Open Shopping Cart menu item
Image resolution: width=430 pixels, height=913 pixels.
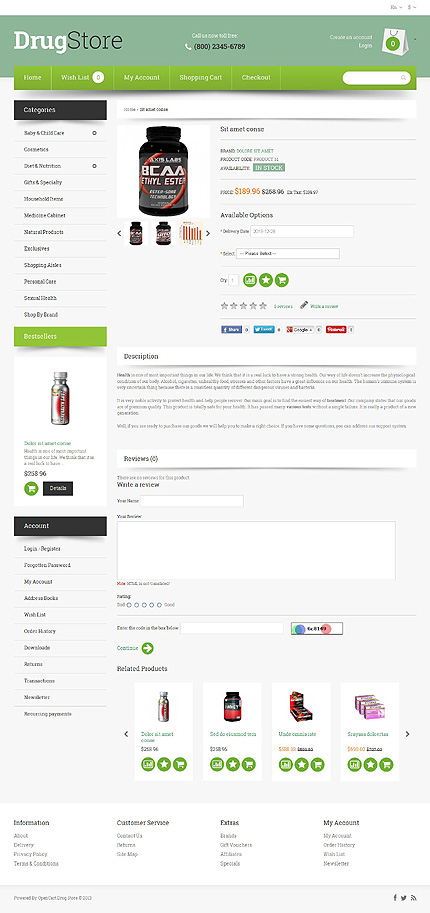[200, 77]
